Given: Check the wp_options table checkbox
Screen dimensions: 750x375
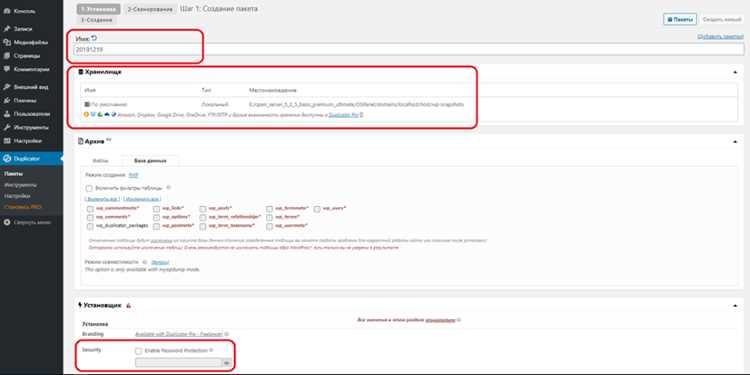Looking at the screenshot, I should click(156, 217).
